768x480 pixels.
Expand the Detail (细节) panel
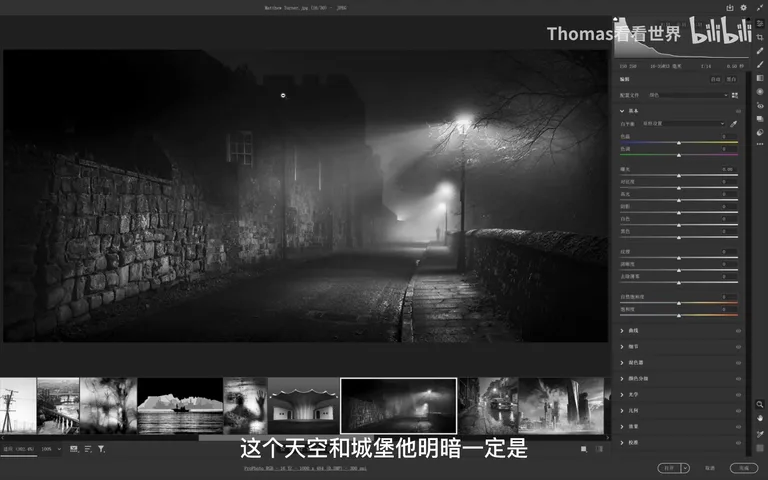click(622, 347)
